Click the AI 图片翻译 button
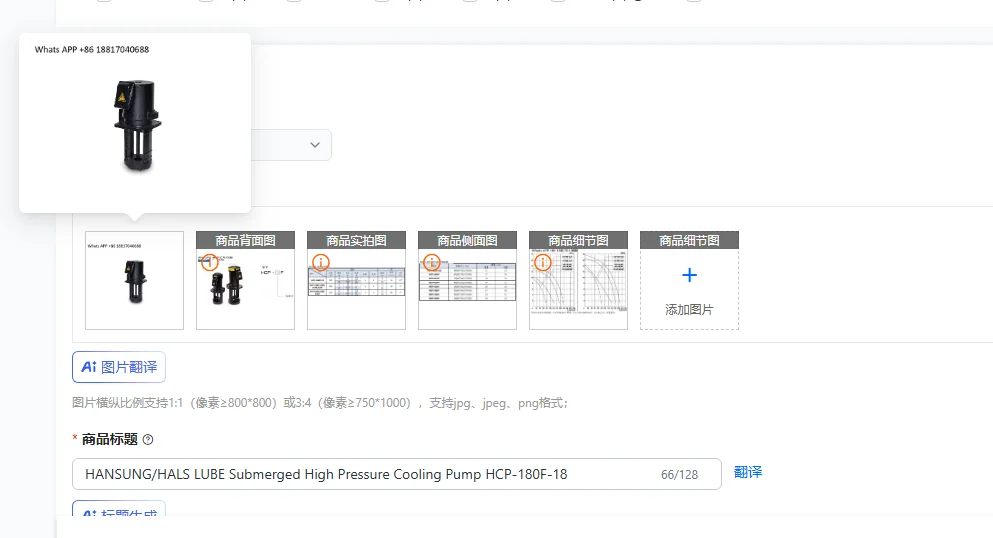Image resolution: width=993 pixels, height=538 pixels. tap(119, 367)
